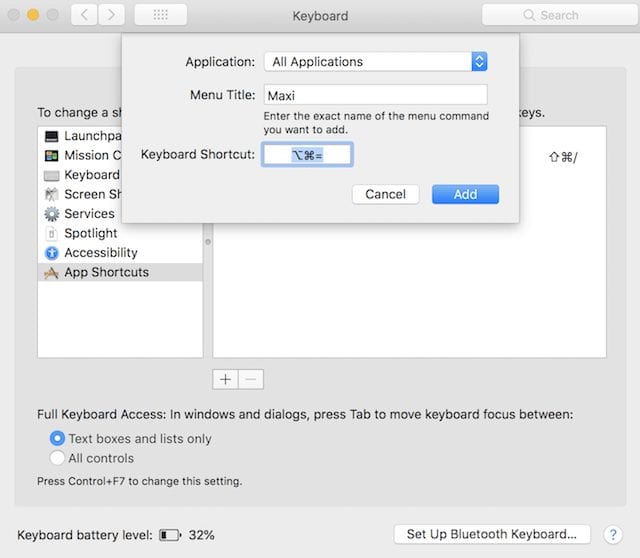Open help with the question mark button
This screenshot has height=558, width=640.
pyautogui.click(x=614, y=534)
